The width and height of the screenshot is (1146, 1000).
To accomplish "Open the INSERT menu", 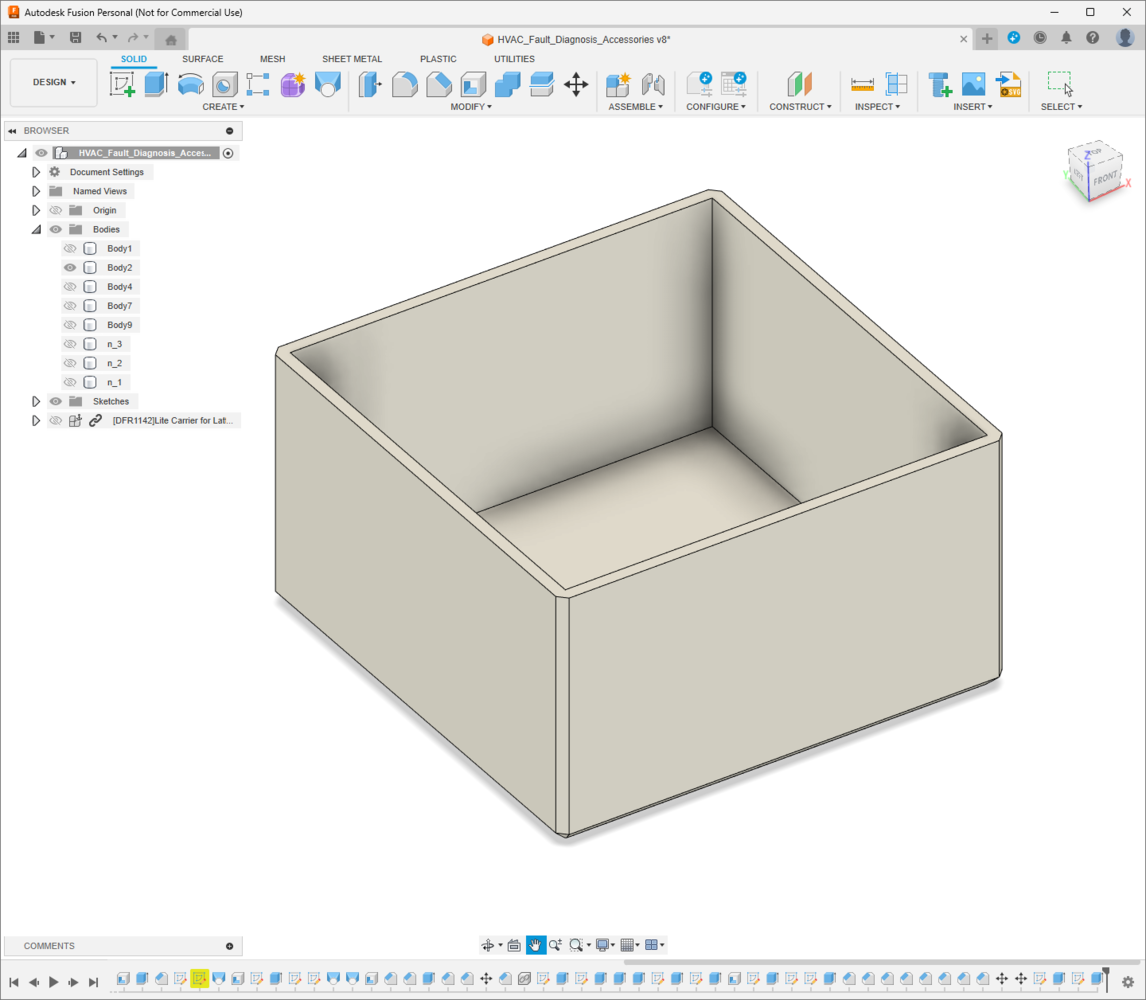I will [973, 107].
